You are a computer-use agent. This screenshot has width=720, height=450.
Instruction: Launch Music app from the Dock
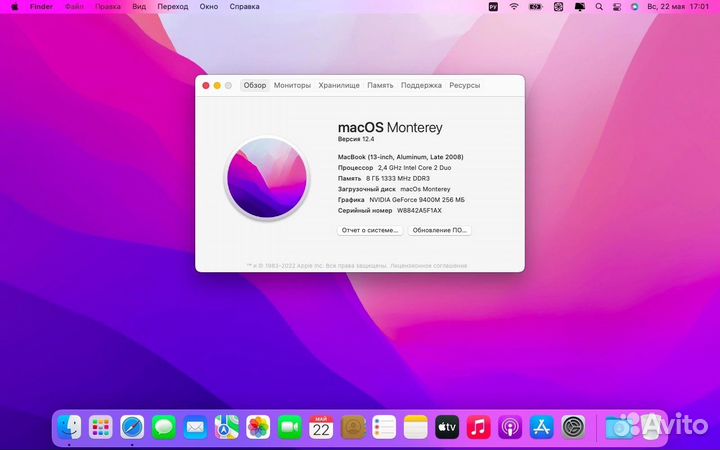click(478, 427)
